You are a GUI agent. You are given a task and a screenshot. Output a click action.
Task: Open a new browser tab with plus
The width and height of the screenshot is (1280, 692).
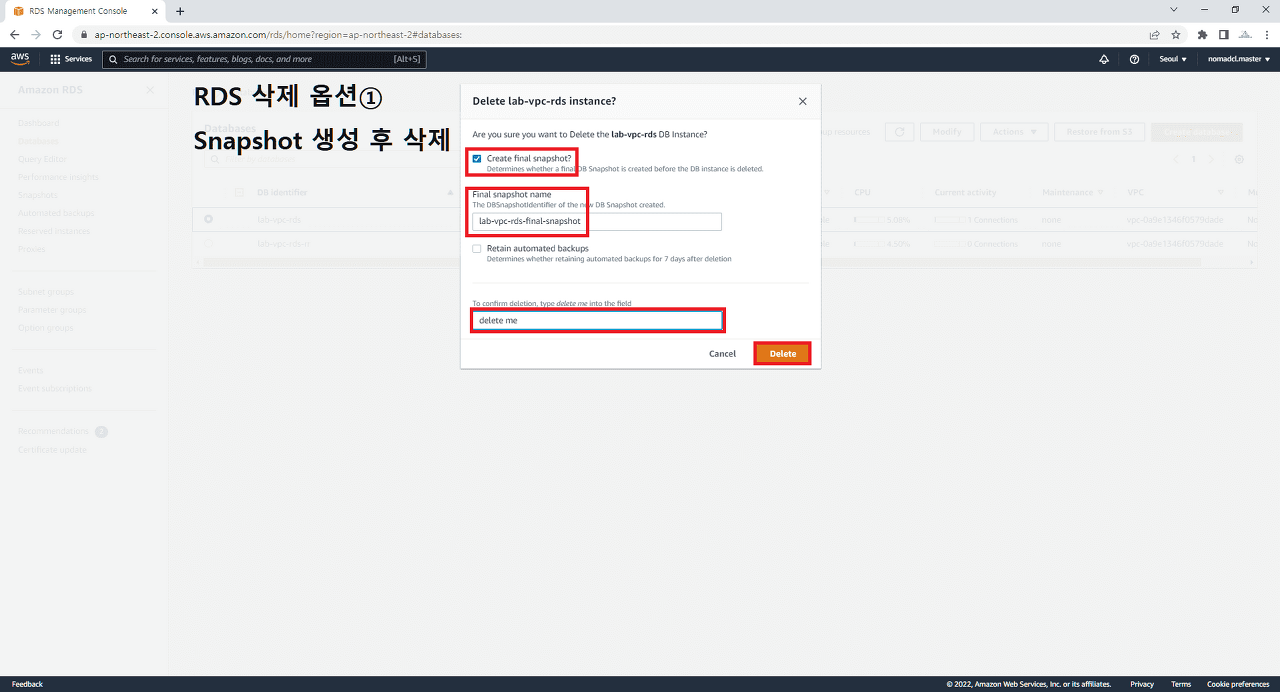(x=180, y=11)
